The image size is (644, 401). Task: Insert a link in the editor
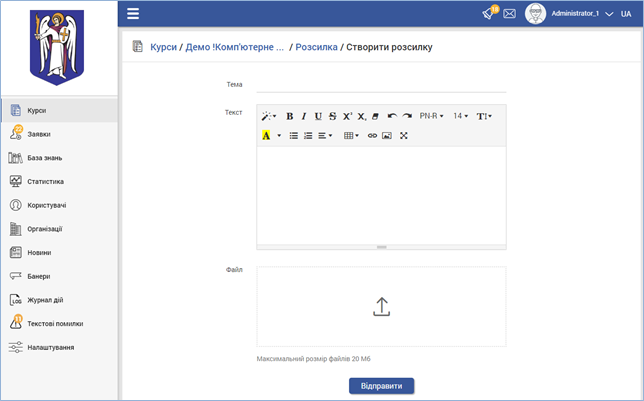click(373, 135)
